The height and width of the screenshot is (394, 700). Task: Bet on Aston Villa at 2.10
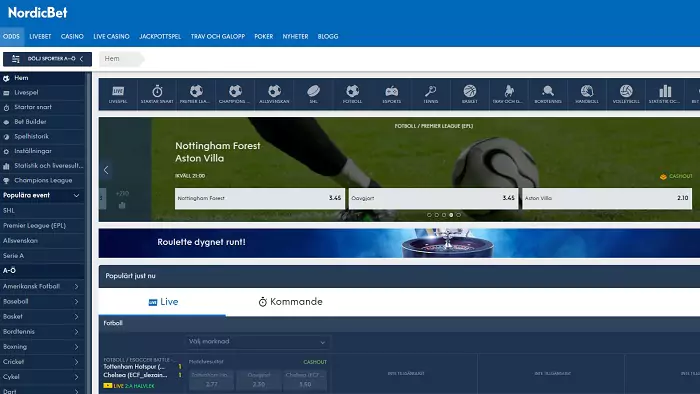[607, 199]
